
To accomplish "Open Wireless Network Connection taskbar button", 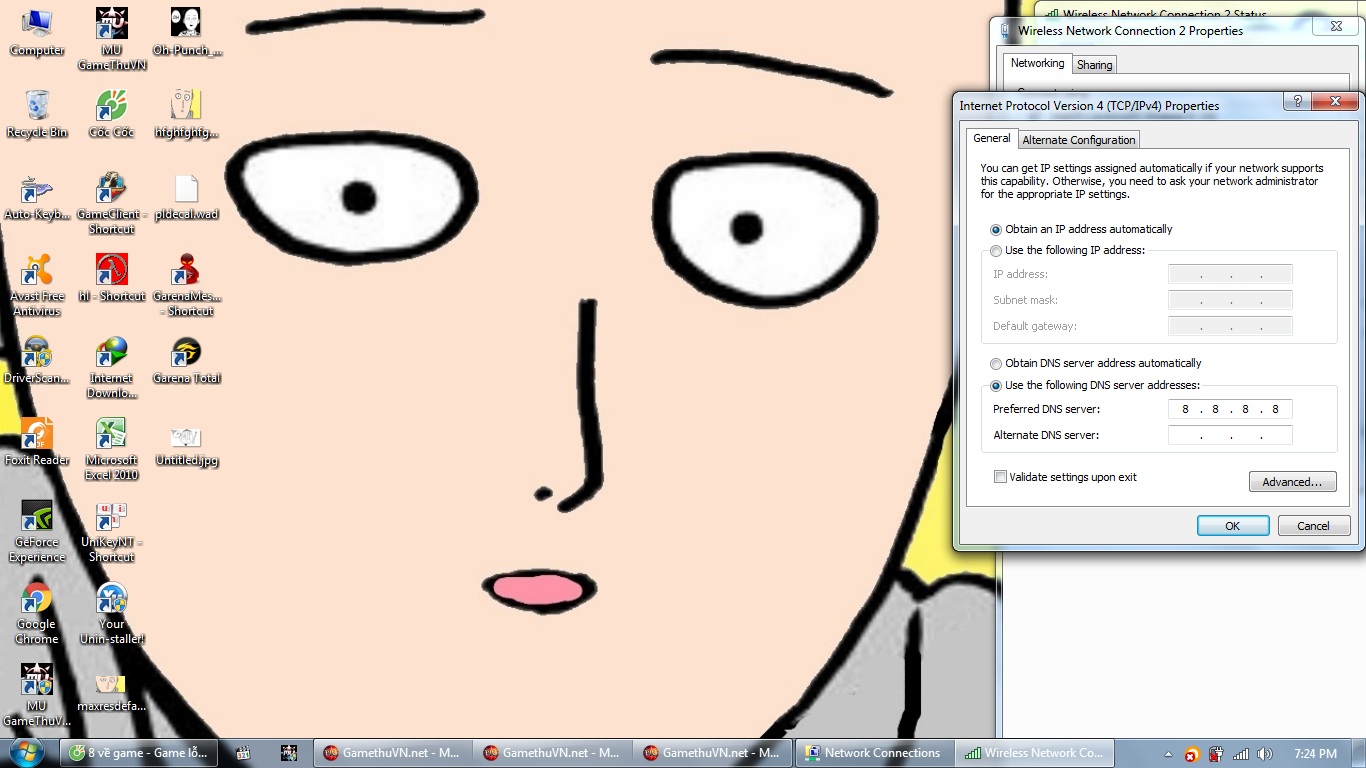I will pyautogui.click(x=1034, y=754).
